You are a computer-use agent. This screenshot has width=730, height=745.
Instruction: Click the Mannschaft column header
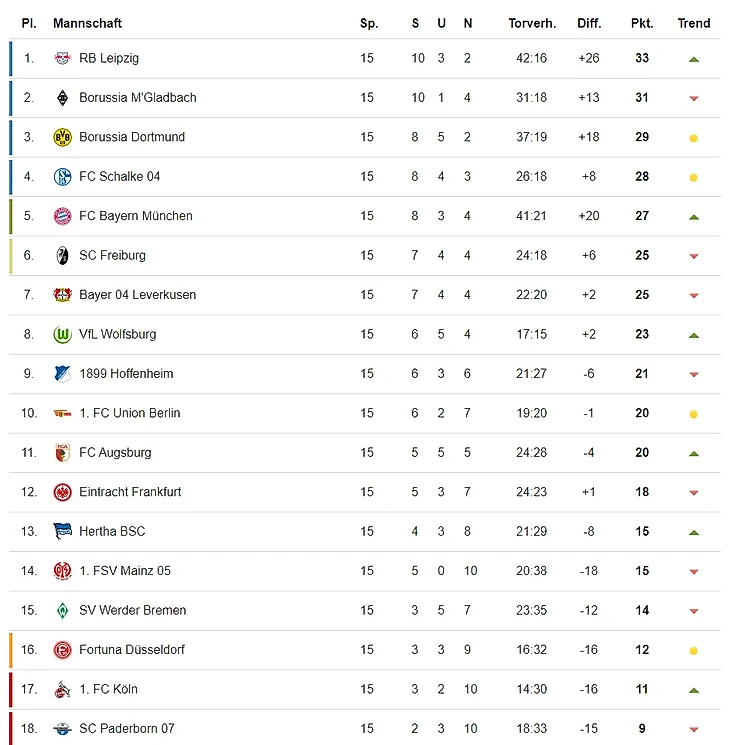click(87, 23)
